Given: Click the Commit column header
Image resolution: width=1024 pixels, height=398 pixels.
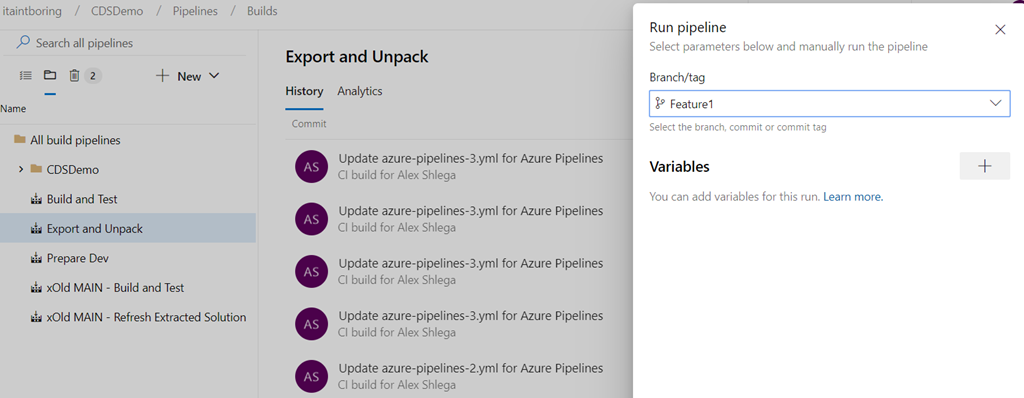Looking at the screenshot, I should pyautogui.click(x=309, y=124).
